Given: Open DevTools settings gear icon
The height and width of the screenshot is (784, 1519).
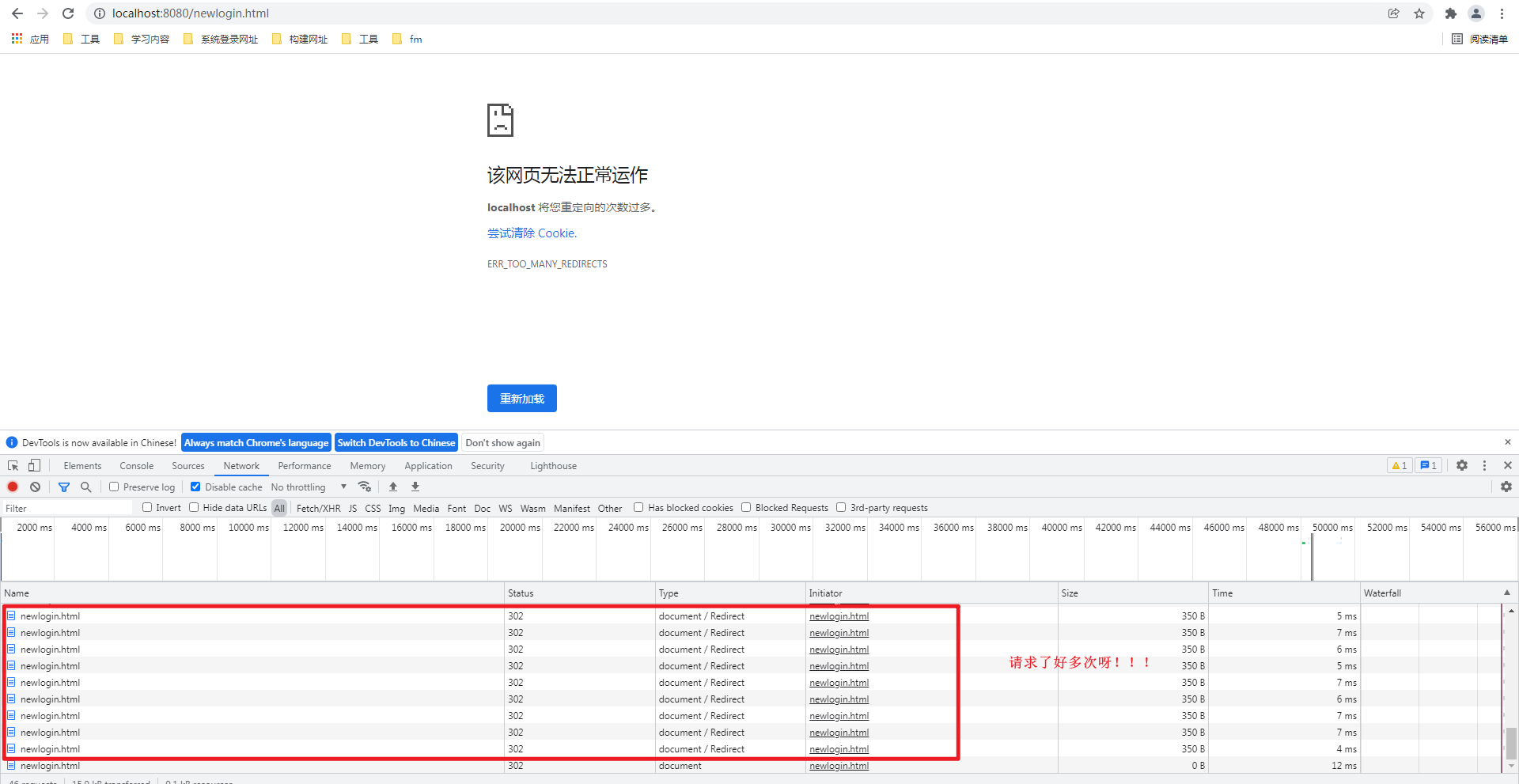Looking at the screenshot, I should click(1461, 465).
